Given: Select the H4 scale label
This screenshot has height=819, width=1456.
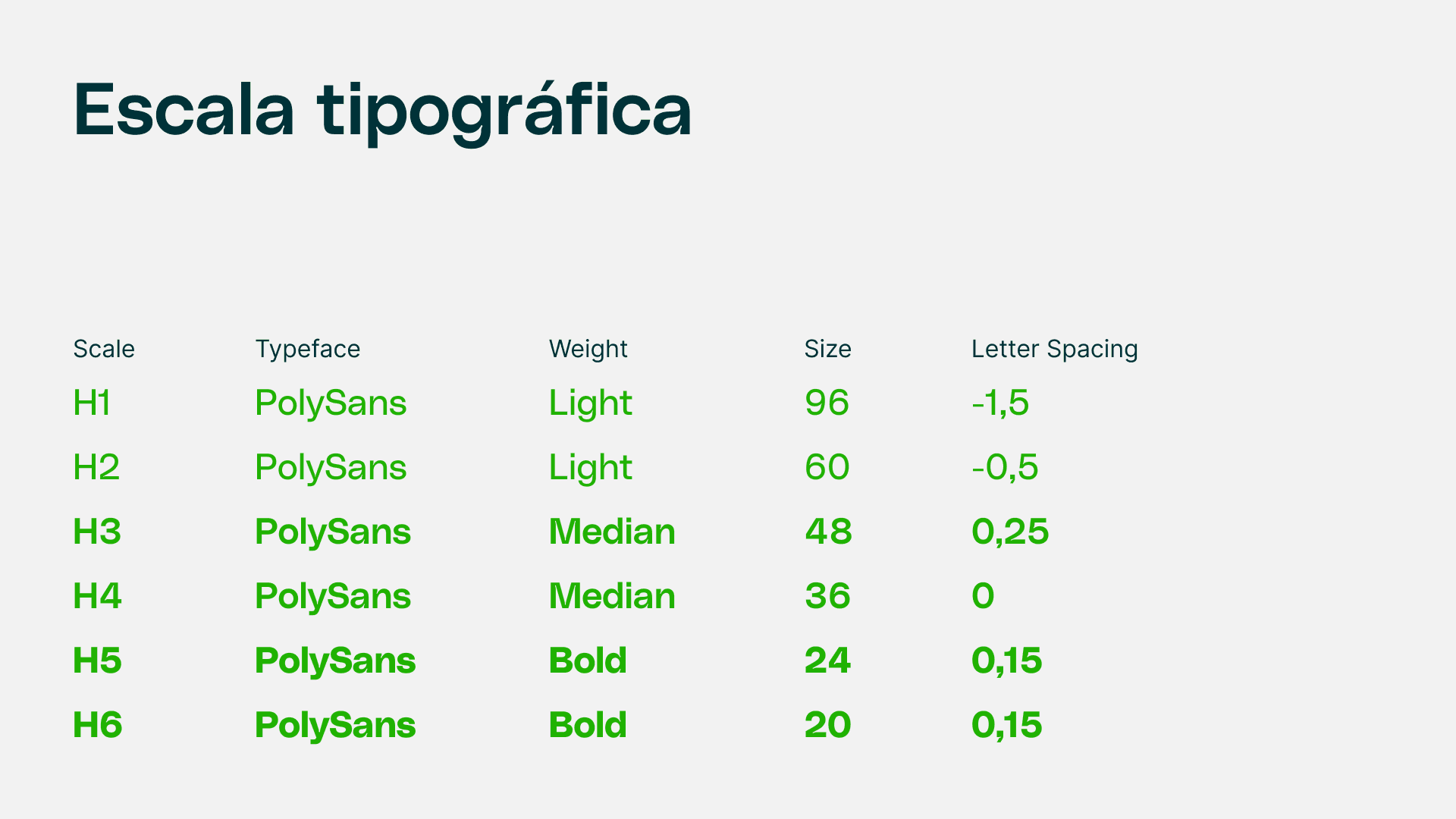Looking at the screenshot, I should 97,596.
